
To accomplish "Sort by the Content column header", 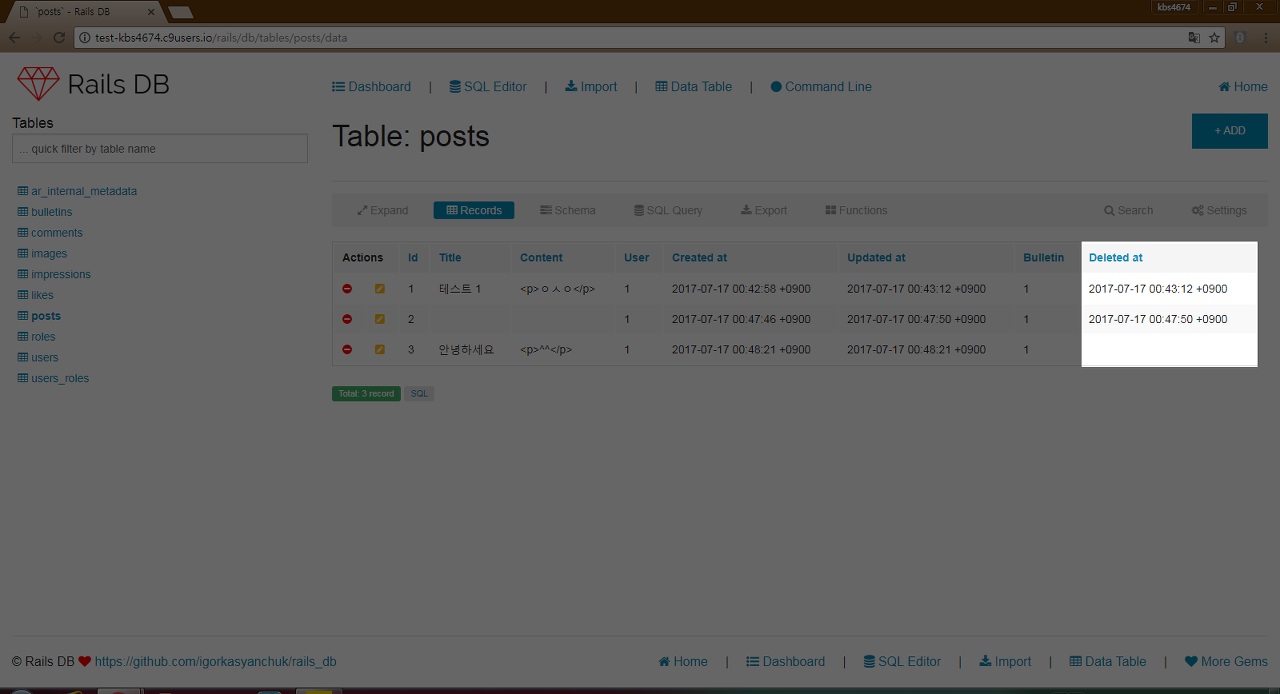I will click(541, 258).
